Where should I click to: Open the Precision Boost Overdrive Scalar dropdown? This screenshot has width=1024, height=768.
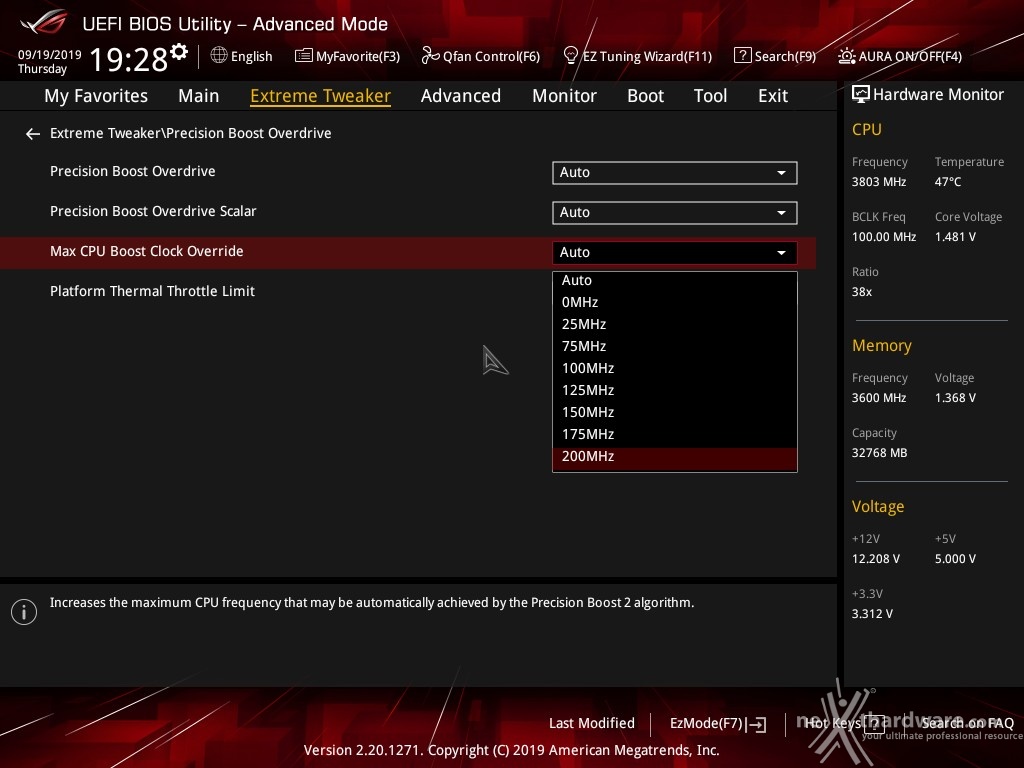coord(675,213)
